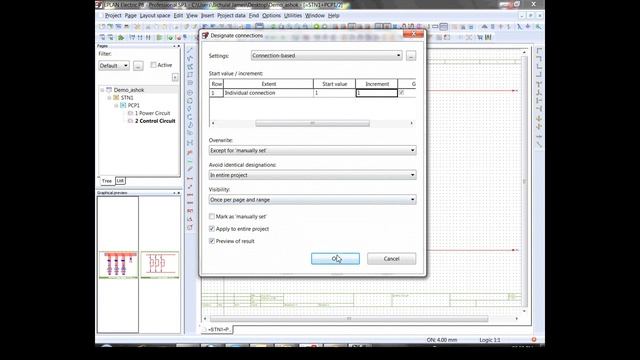Enable 'Mark as manually set' checkbox
The width and height of the screenshot is (640, 360).
click(x=211, y=216)
